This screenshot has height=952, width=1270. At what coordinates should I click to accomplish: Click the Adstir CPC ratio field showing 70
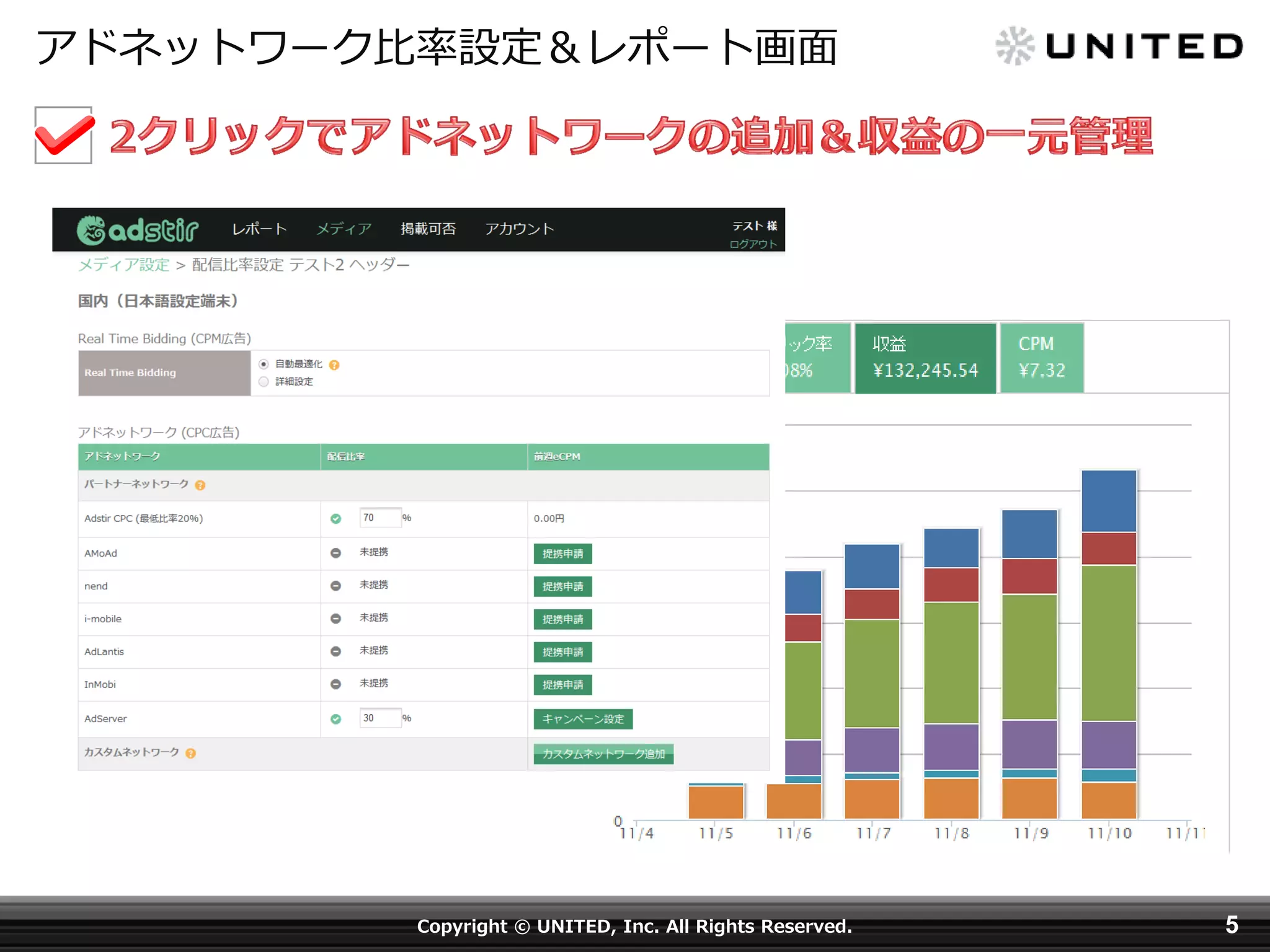coord(380,518)
